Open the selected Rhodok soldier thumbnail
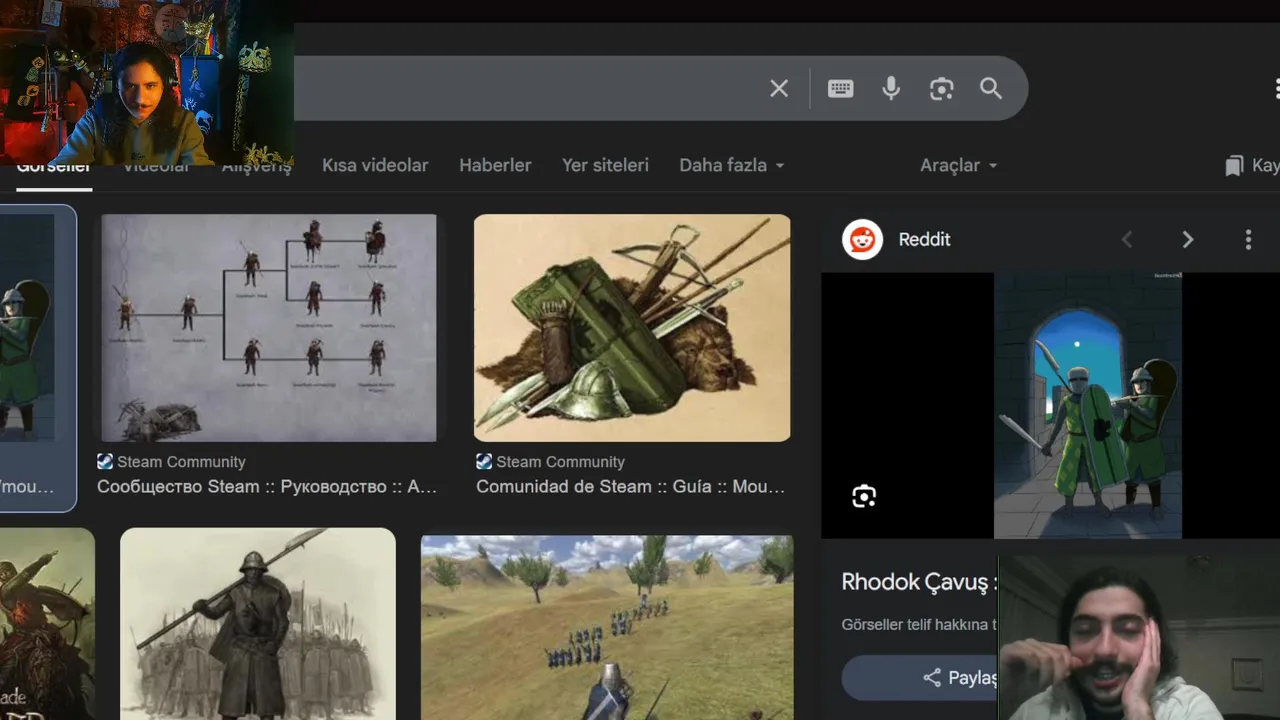This screenshot has width=1280, height=720. pos(27,328)
